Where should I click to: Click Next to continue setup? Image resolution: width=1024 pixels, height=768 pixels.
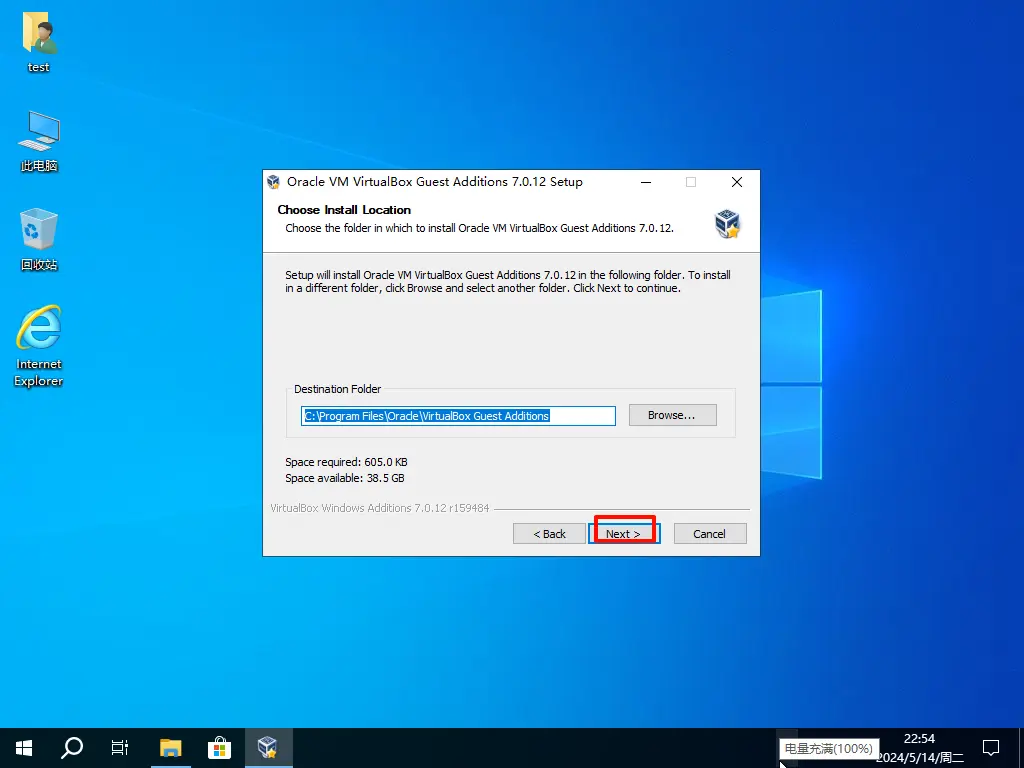(x=624, y=534)
